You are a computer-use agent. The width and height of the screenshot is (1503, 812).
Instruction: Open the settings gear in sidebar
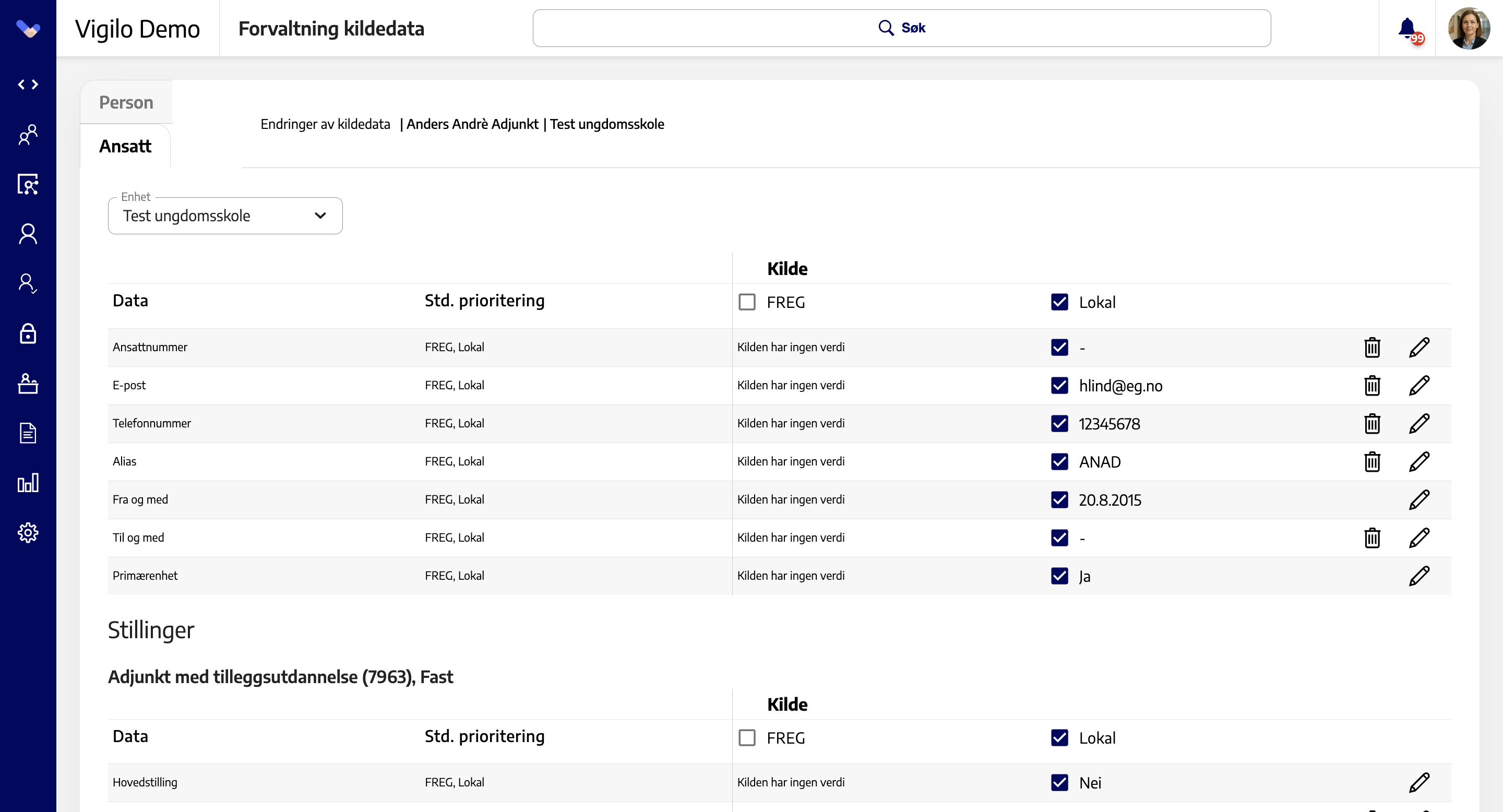pyautogui.click(x=28, y=533)
